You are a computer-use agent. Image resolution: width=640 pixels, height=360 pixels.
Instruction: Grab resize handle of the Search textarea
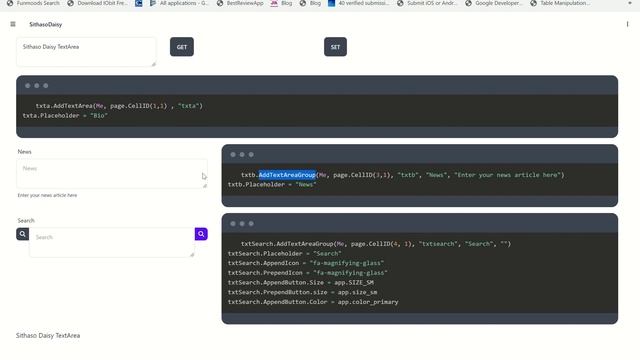(x=192, y=255)
